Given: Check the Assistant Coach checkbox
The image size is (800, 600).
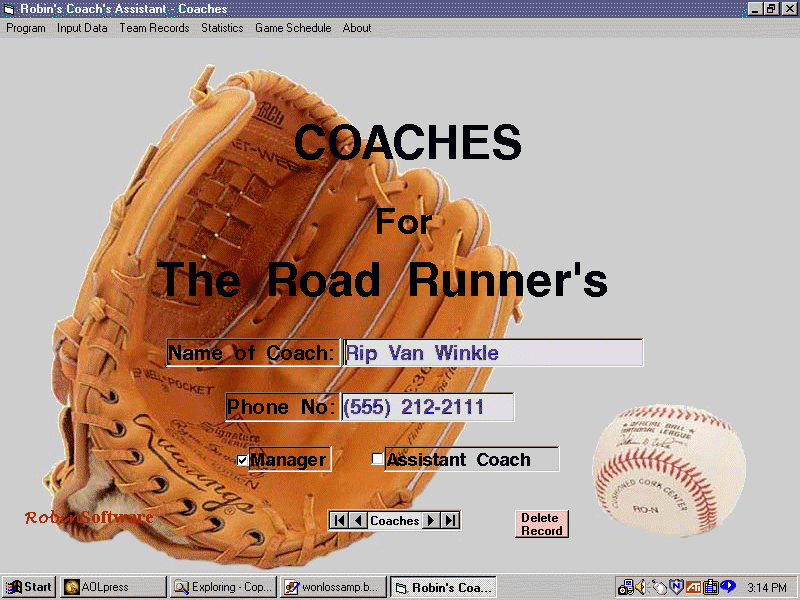Looking at the screenshot, I should click(x=377, y=459).
